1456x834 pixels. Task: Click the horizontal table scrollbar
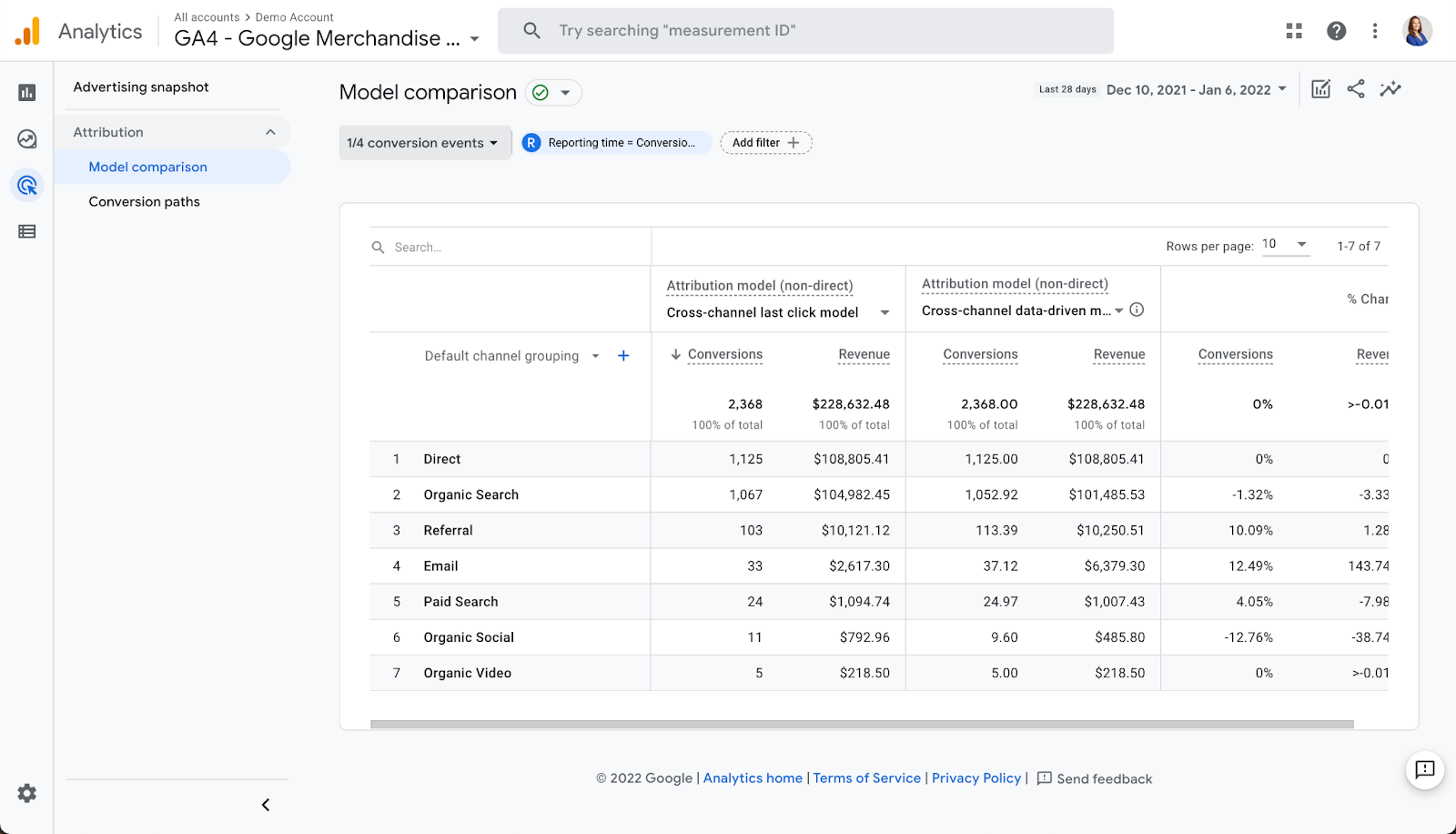[x=862, y=725]
